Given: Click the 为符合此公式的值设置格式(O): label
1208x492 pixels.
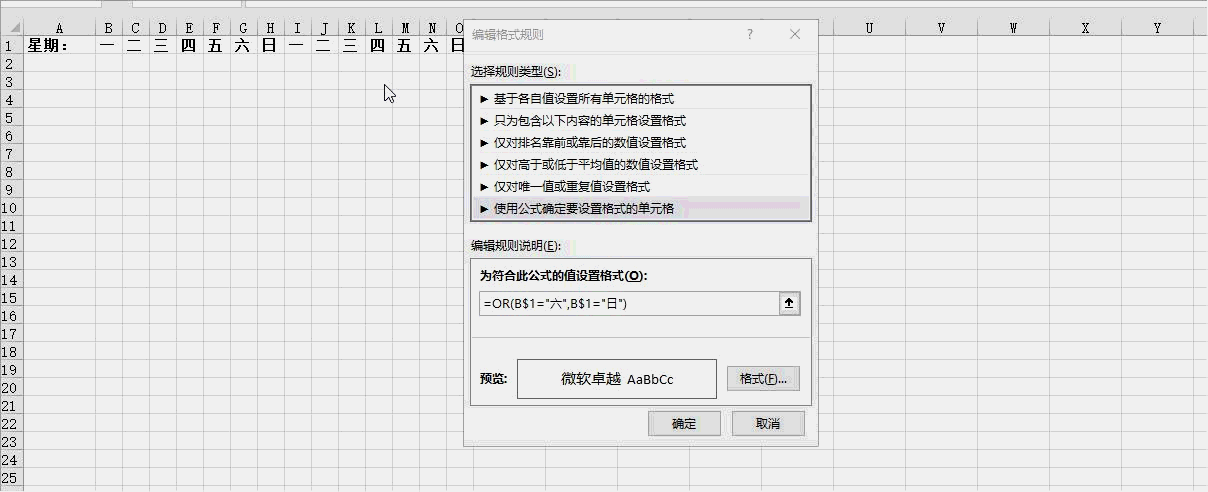Looking at the screenshot, I should pyautogui.click(x=563, y=276).
